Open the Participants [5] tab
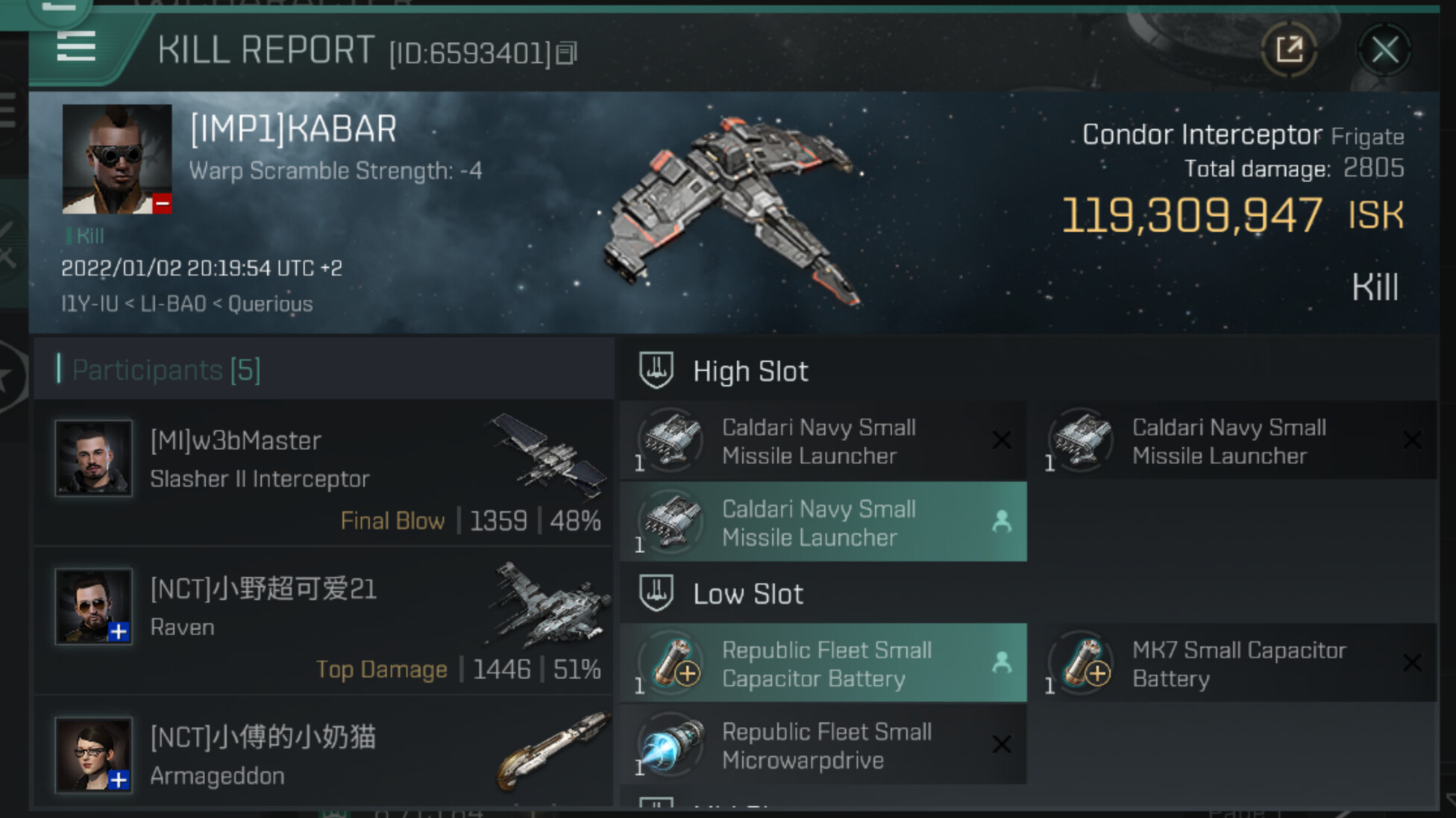Image resolution: width=1456 pixels, height=818 pixels. pyautogui.click(x=167, y=370)
